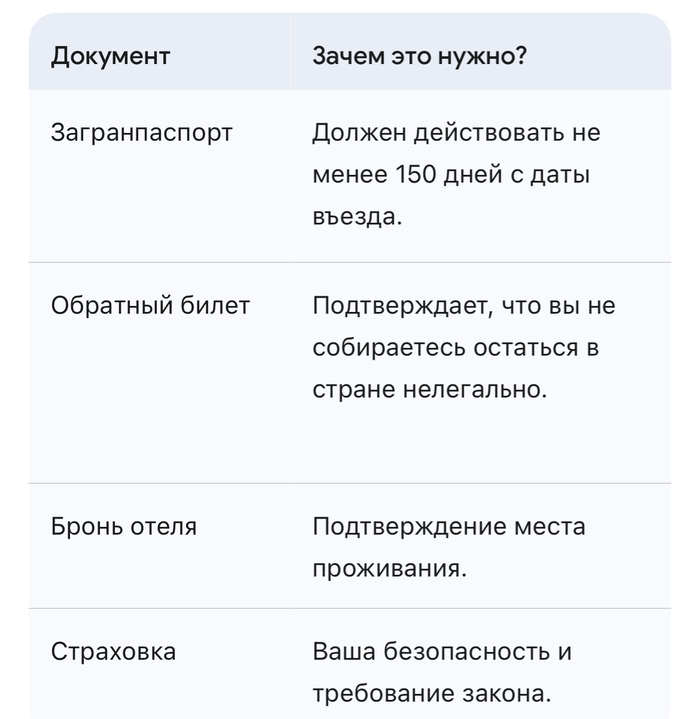Select the "Загранпаспорт" table cell
The image size is (700, 719).
[x=142, y=133]
